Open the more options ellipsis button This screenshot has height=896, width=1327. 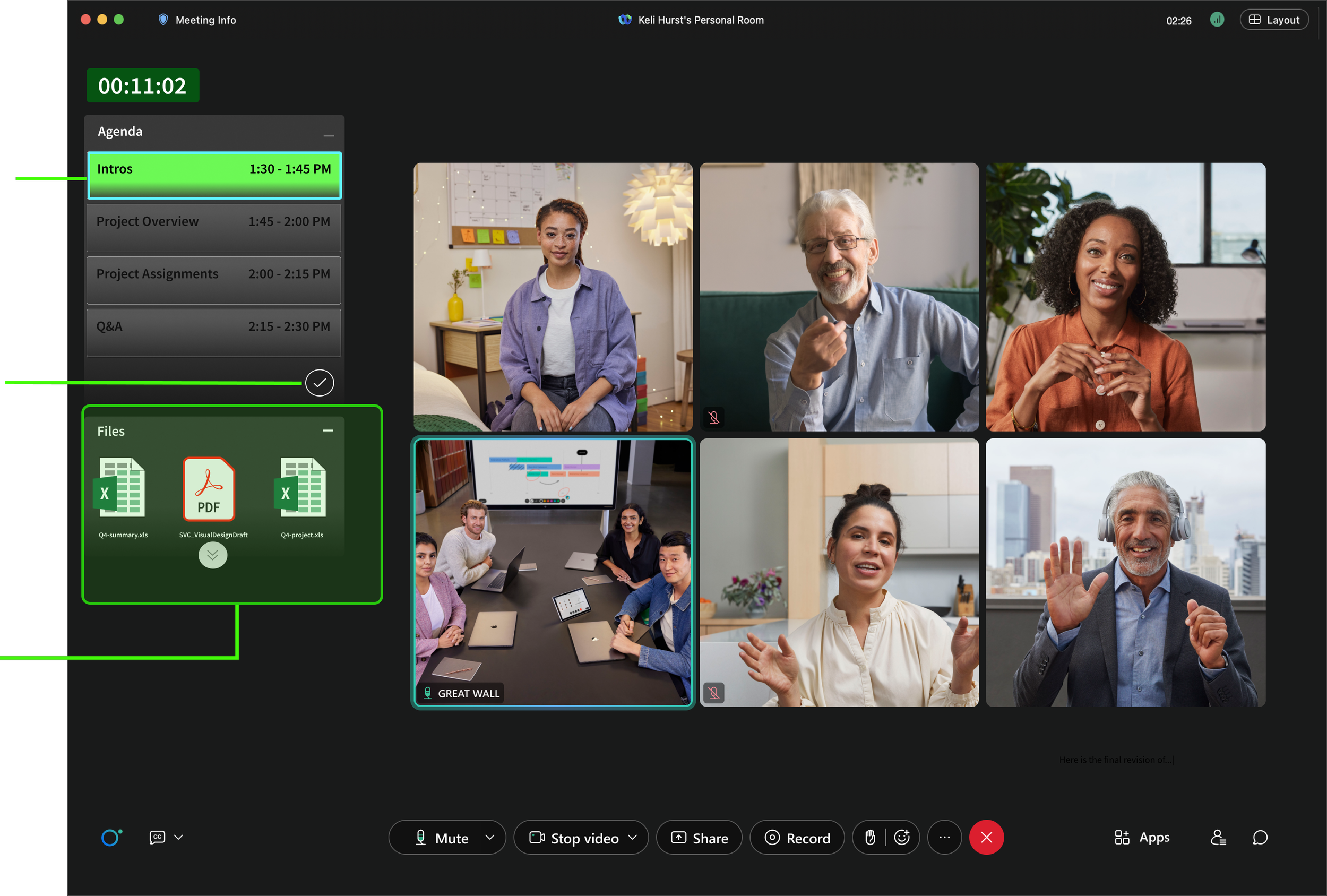944,837
